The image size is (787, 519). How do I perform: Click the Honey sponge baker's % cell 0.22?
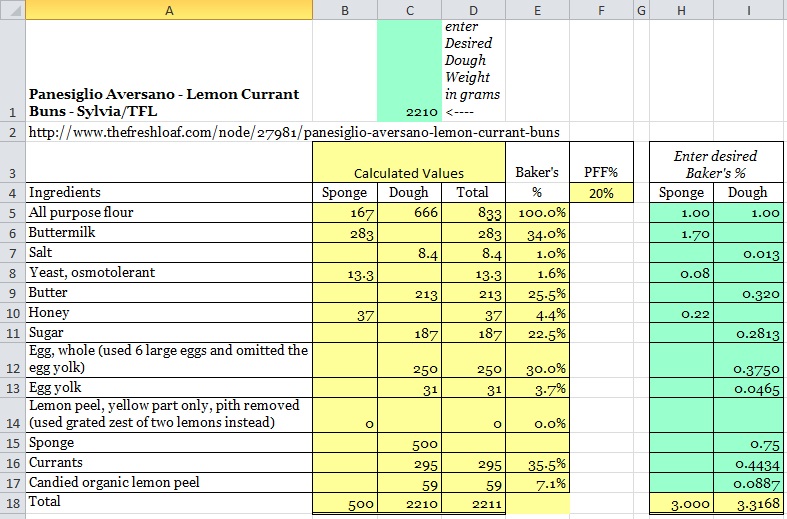(x=682, y=314)
